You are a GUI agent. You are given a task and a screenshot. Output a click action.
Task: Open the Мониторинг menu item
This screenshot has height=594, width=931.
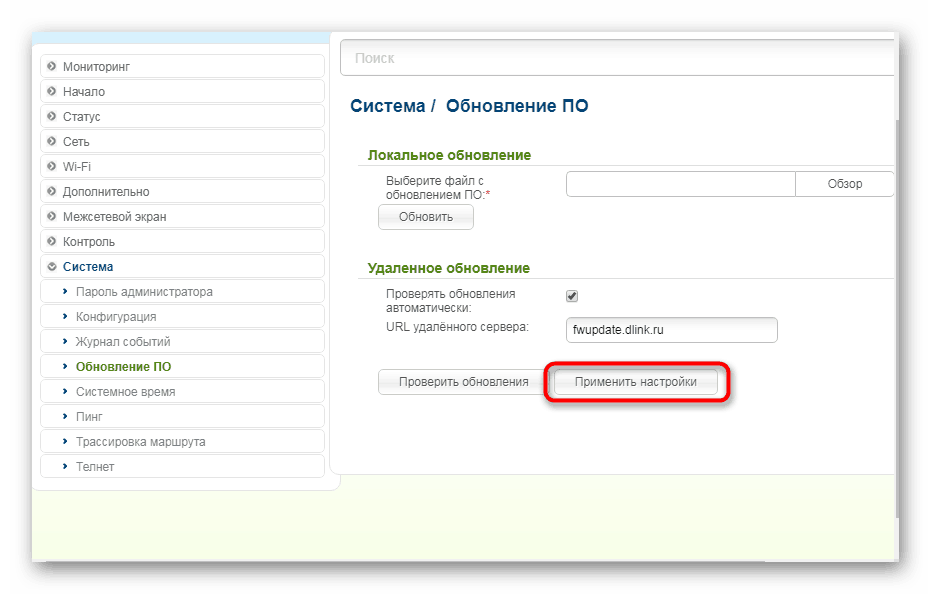click(182, 66)
